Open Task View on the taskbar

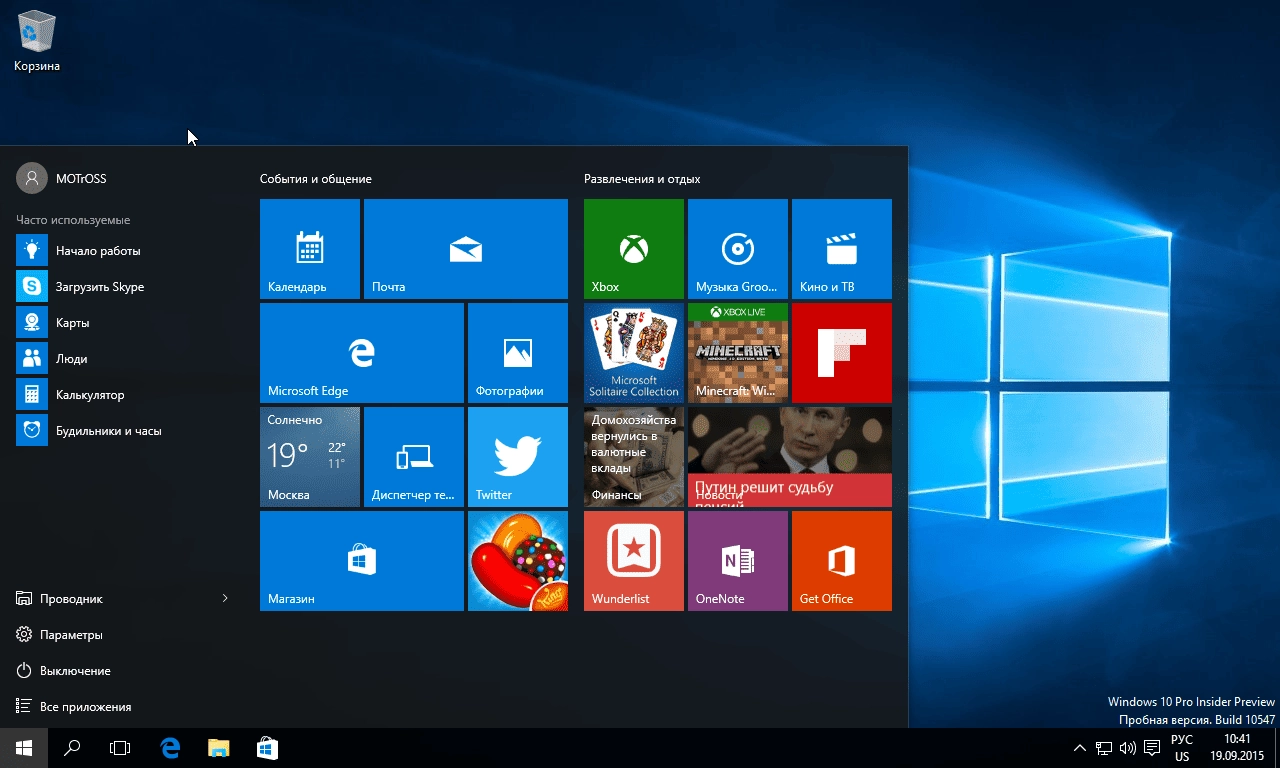[x=120, y=748]
